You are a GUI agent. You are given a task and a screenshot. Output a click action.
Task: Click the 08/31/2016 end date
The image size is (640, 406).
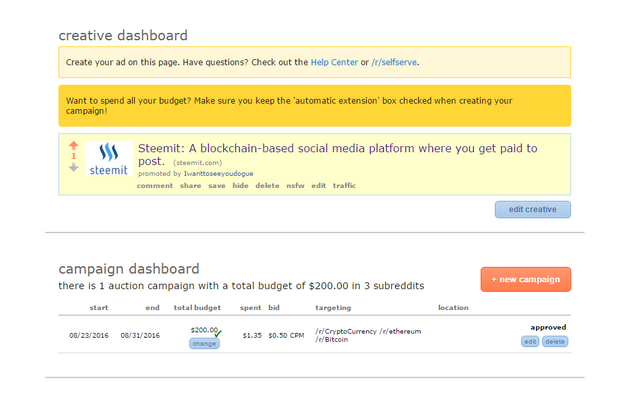(x=140, y=335)
